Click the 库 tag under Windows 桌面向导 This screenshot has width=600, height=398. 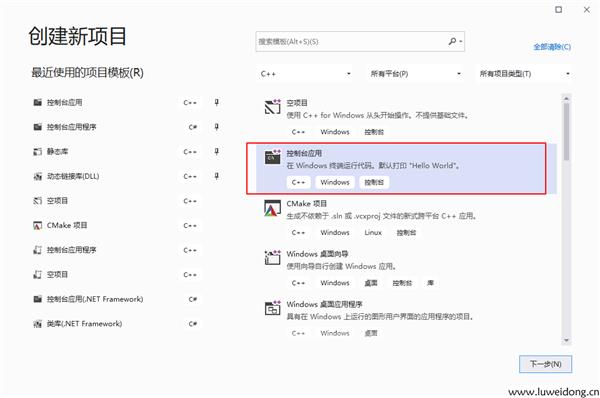coord(430,283)
